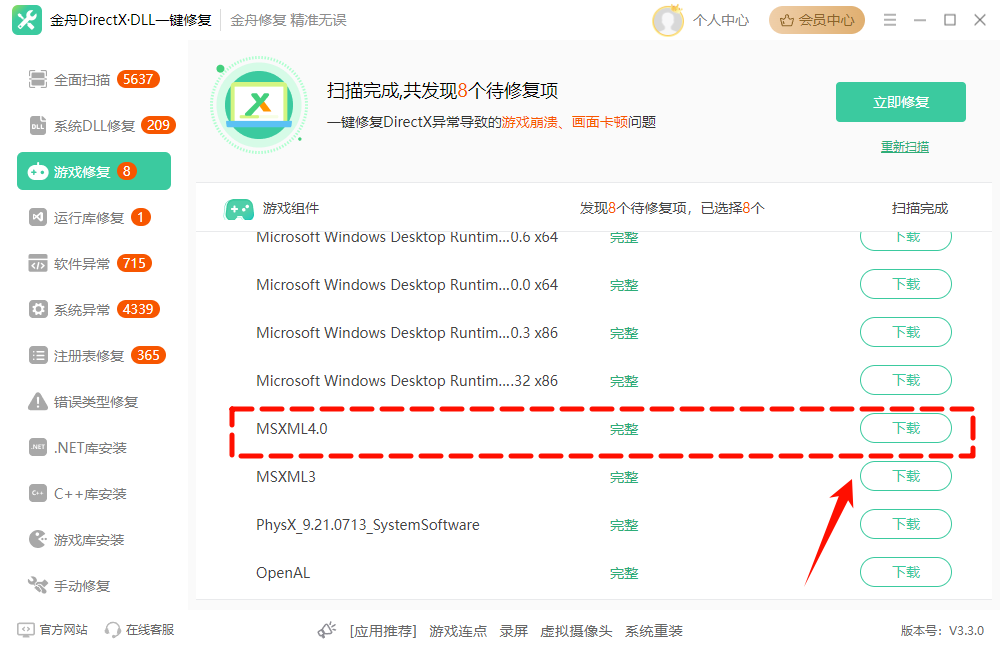Select 系统DLL修复 in sidebar
Viewport: 1000px width, 650px height.
[94, 126]
